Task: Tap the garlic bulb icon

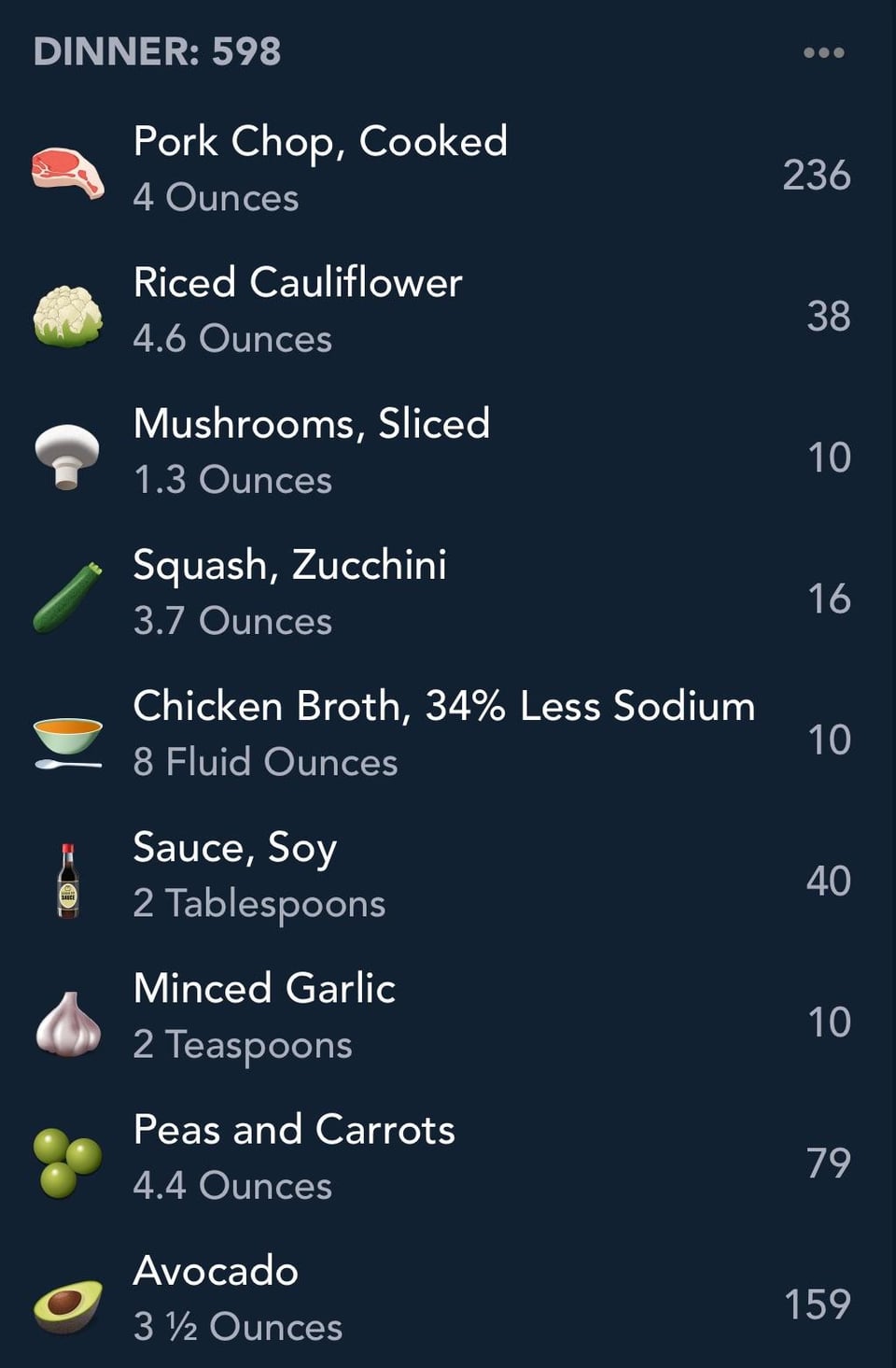Action: click(67, 1022)
